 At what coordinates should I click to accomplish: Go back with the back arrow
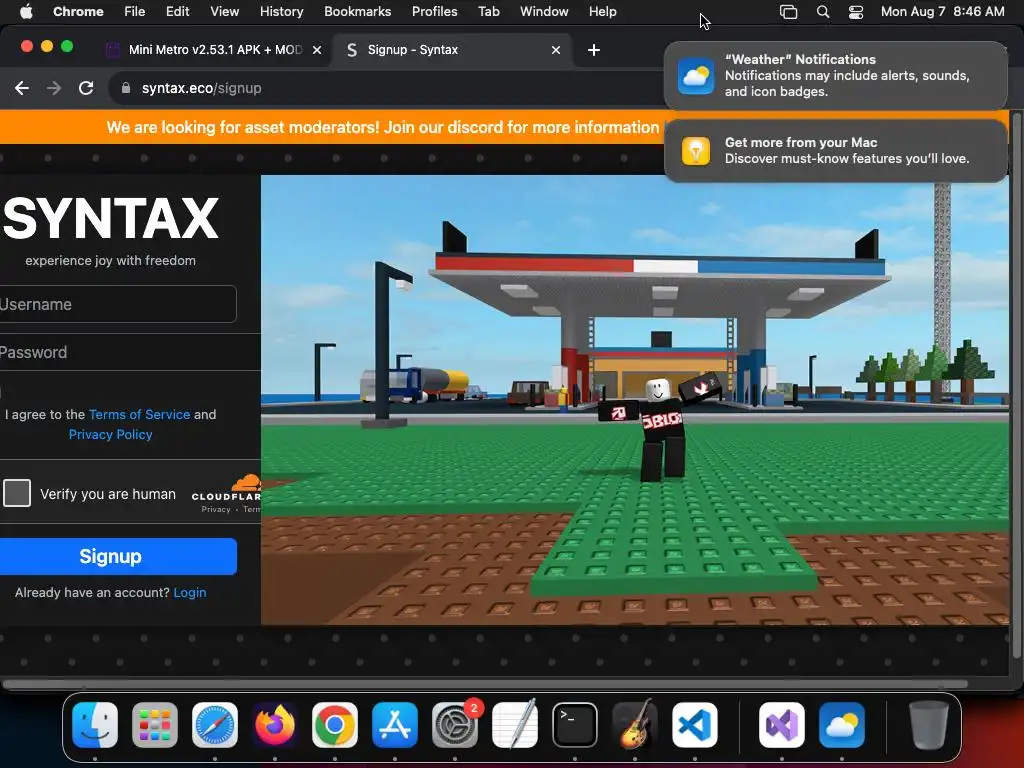pos(22,88)
